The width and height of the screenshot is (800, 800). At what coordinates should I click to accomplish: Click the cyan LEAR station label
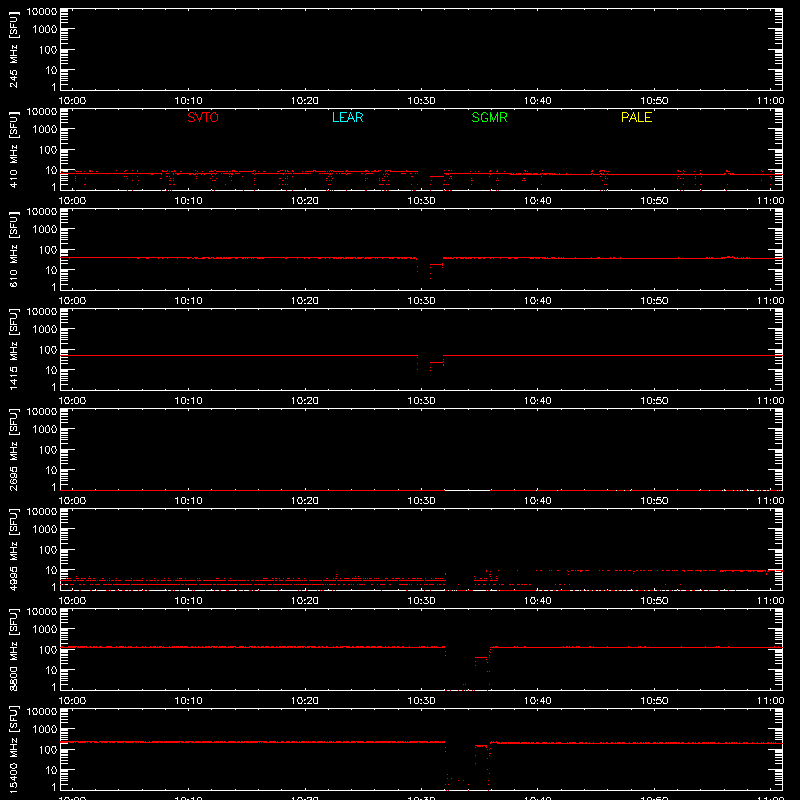pos(347,117)
